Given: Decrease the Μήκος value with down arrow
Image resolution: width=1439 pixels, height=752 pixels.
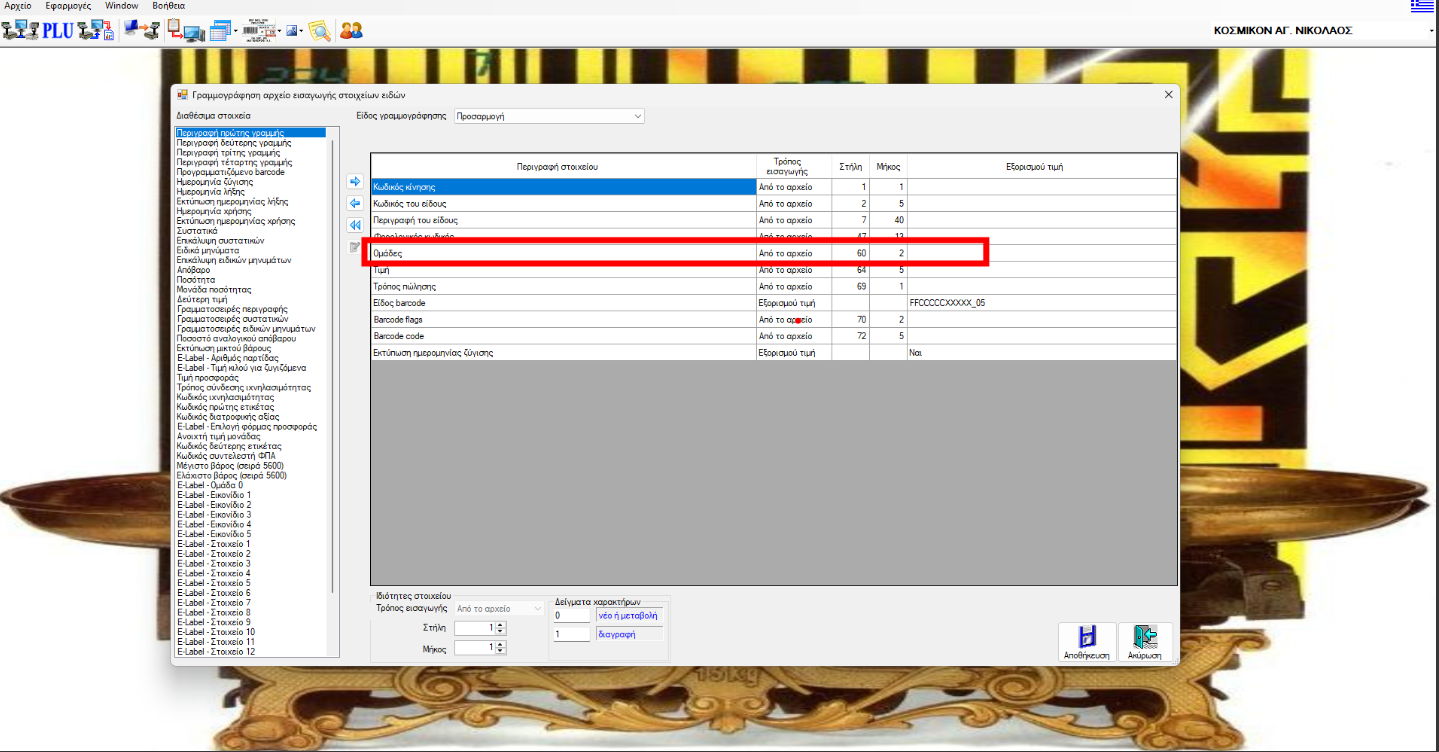Looking at the screenshot, I should [500, 651].
